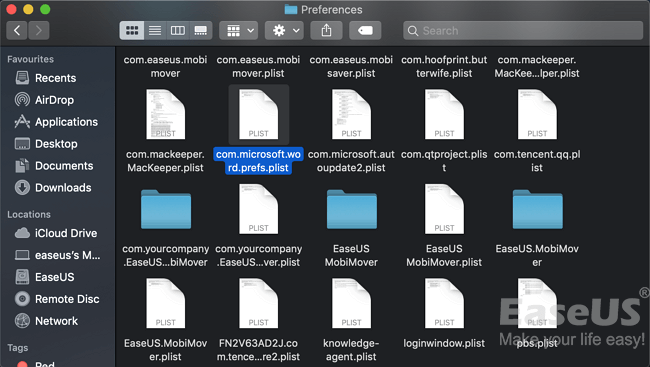Viewport: 650px width, 367px height.
Task: Switch to icon view
Action: pos(132,31)
